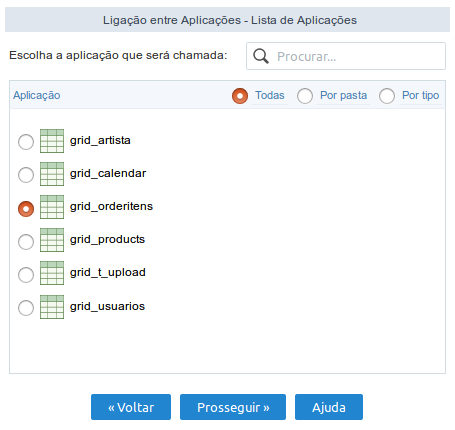Click the grid_usuarios table icon
455x430 pixels.
pyautogui.click(x=52, y=307)
